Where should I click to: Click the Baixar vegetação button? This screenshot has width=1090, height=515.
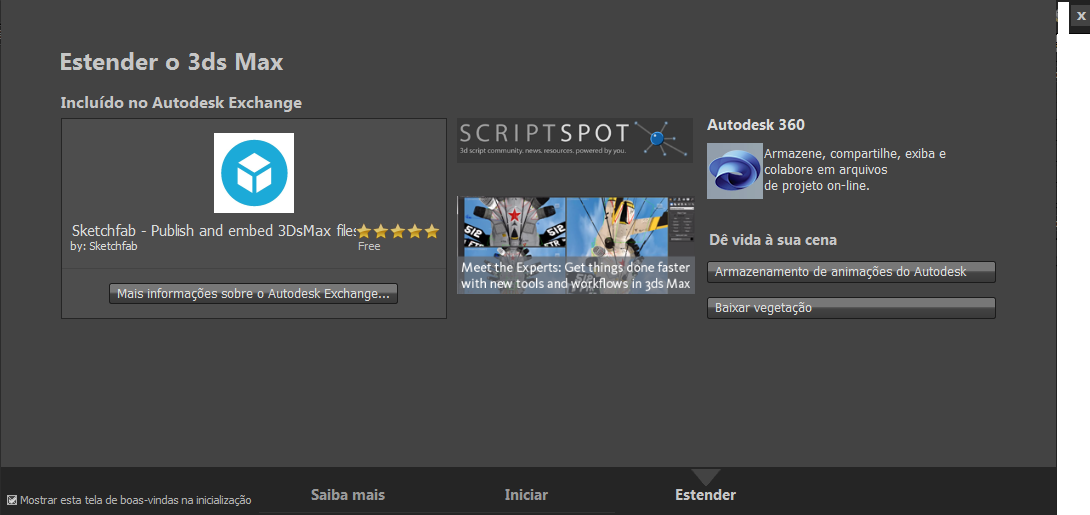[852, 308]
